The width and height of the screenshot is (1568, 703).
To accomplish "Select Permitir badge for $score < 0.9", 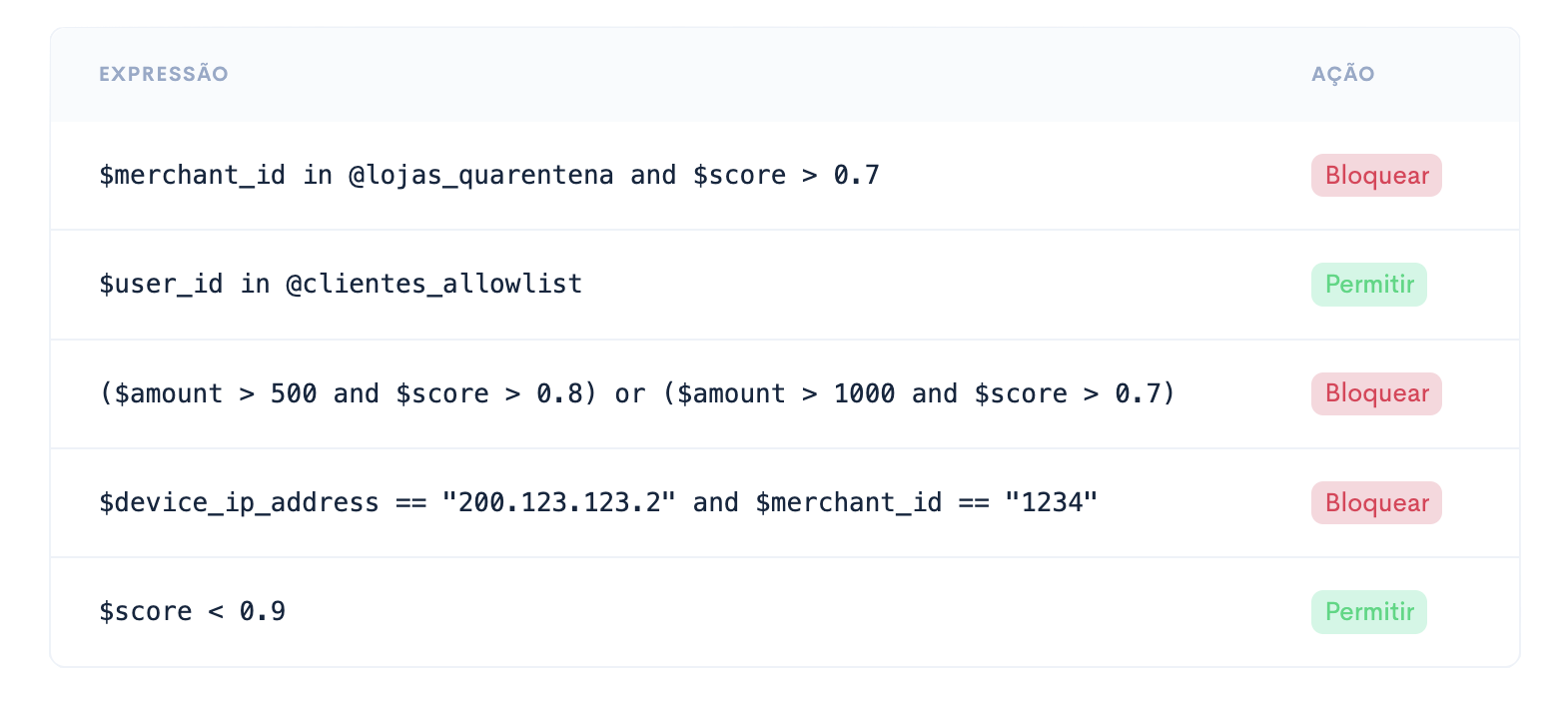I will (x=1369, y=612).
